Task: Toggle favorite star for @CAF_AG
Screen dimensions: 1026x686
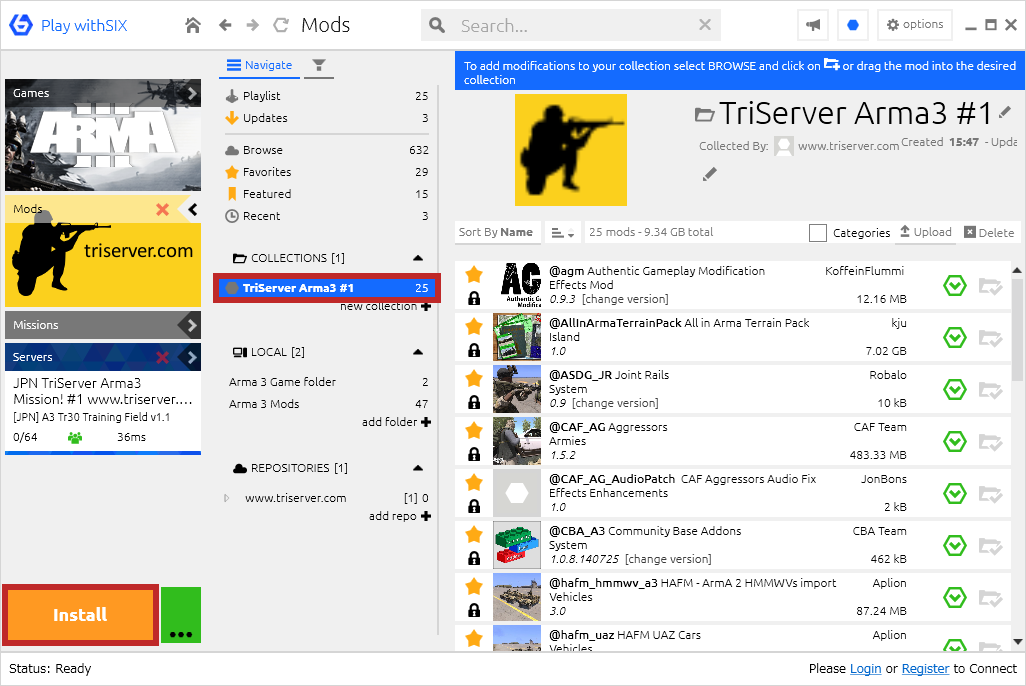Action: click(x=474, y=431)
